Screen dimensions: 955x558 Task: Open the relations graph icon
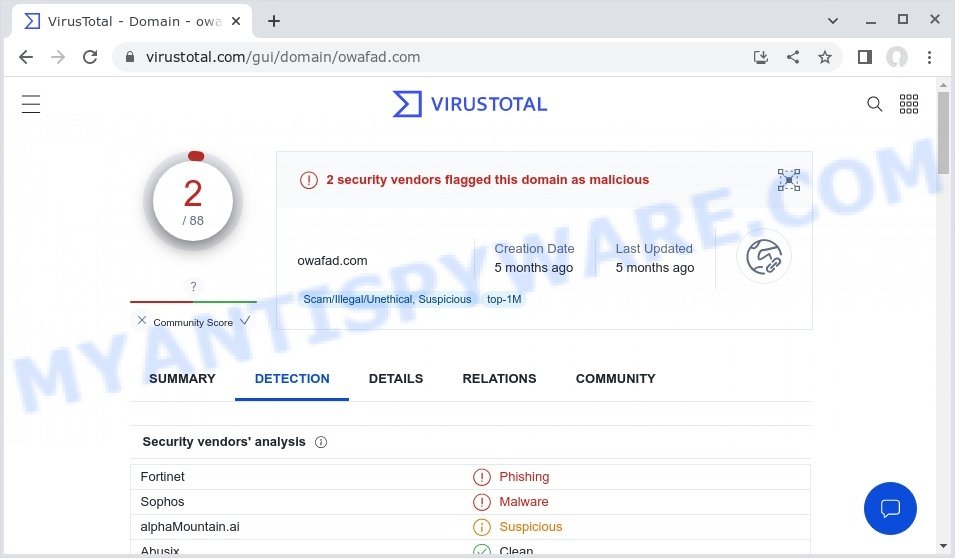(x=789, y=180)
